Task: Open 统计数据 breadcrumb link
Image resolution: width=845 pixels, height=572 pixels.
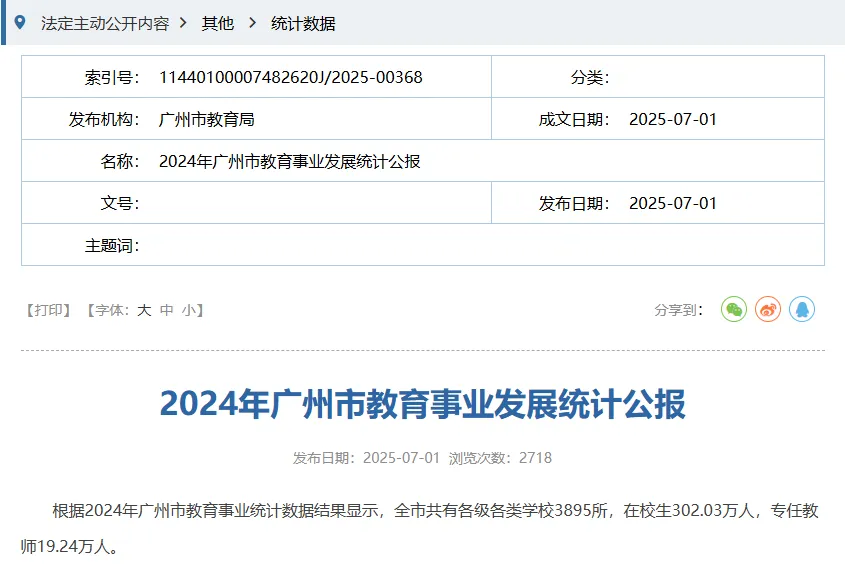Action: click(x=303, y=24)
